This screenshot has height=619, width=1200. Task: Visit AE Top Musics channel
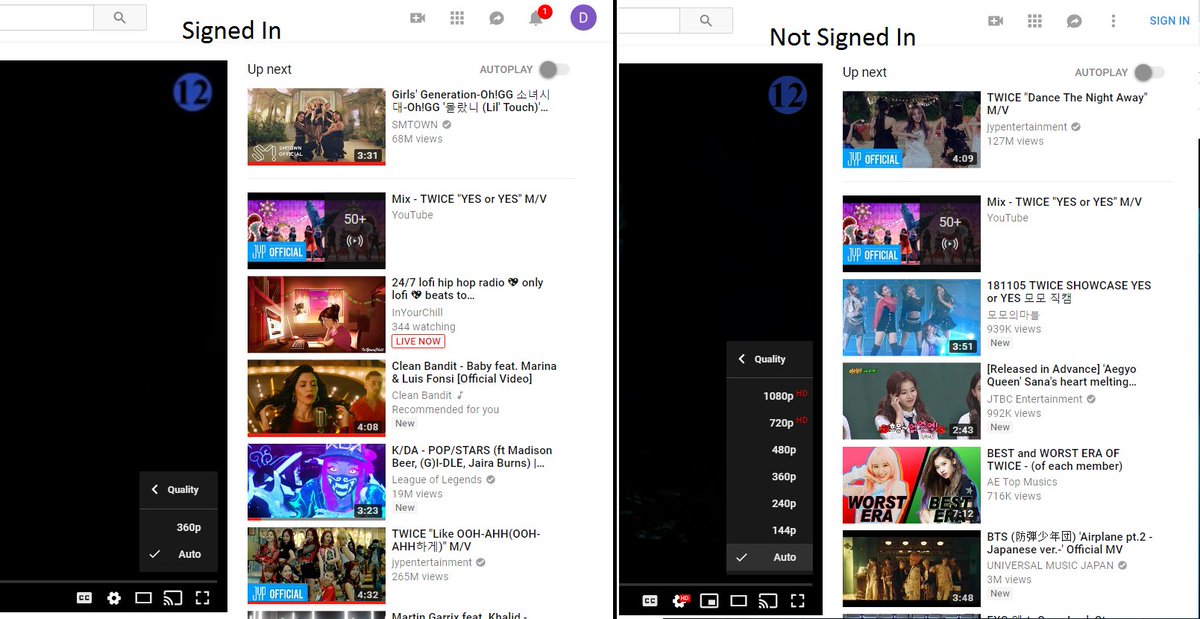click(x=1021, y=482)
